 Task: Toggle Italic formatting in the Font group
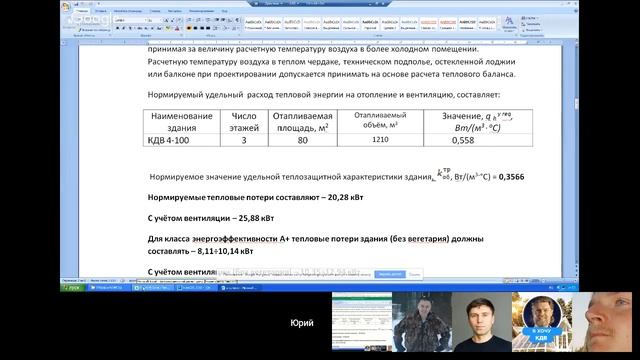[x=124, y=28]
